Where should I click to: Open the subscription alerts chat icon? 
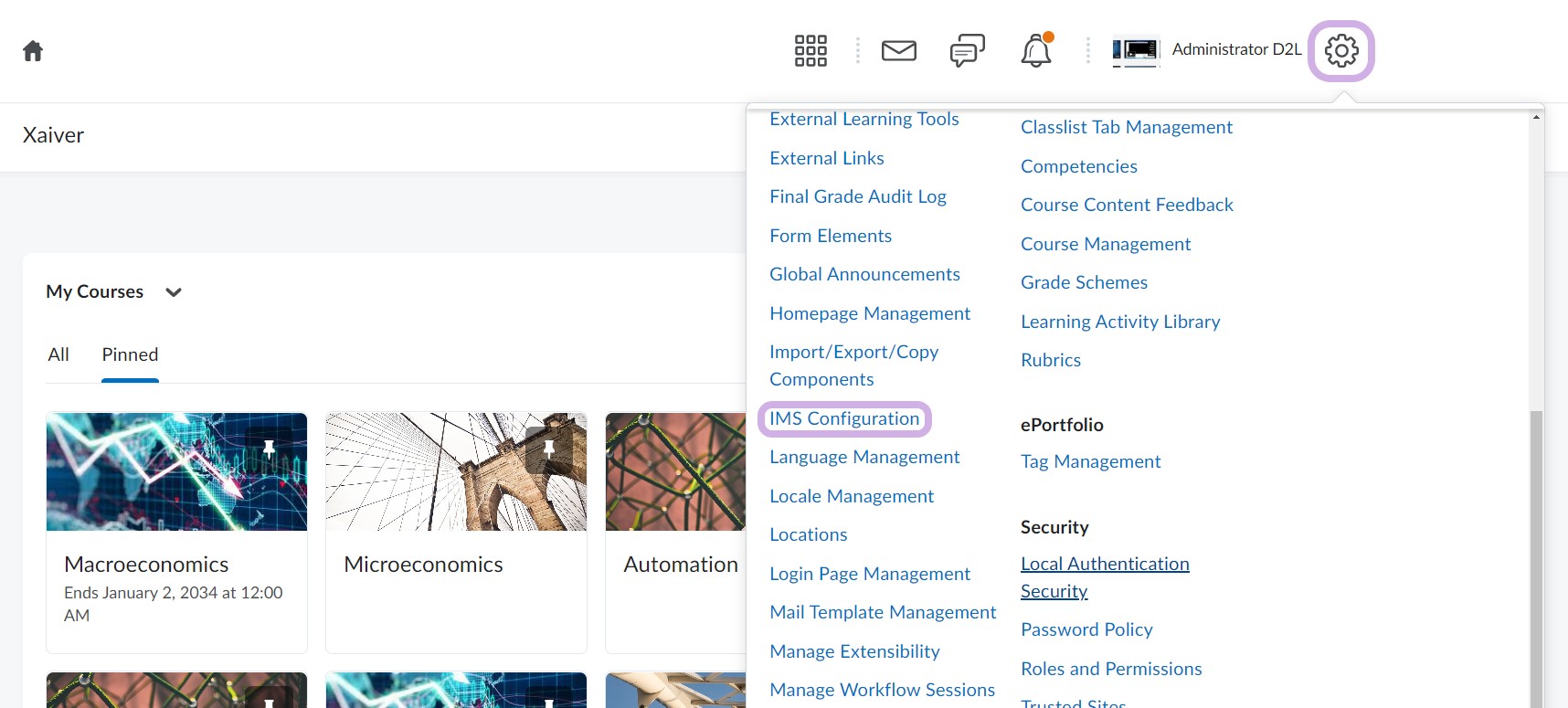pos(968,51)
